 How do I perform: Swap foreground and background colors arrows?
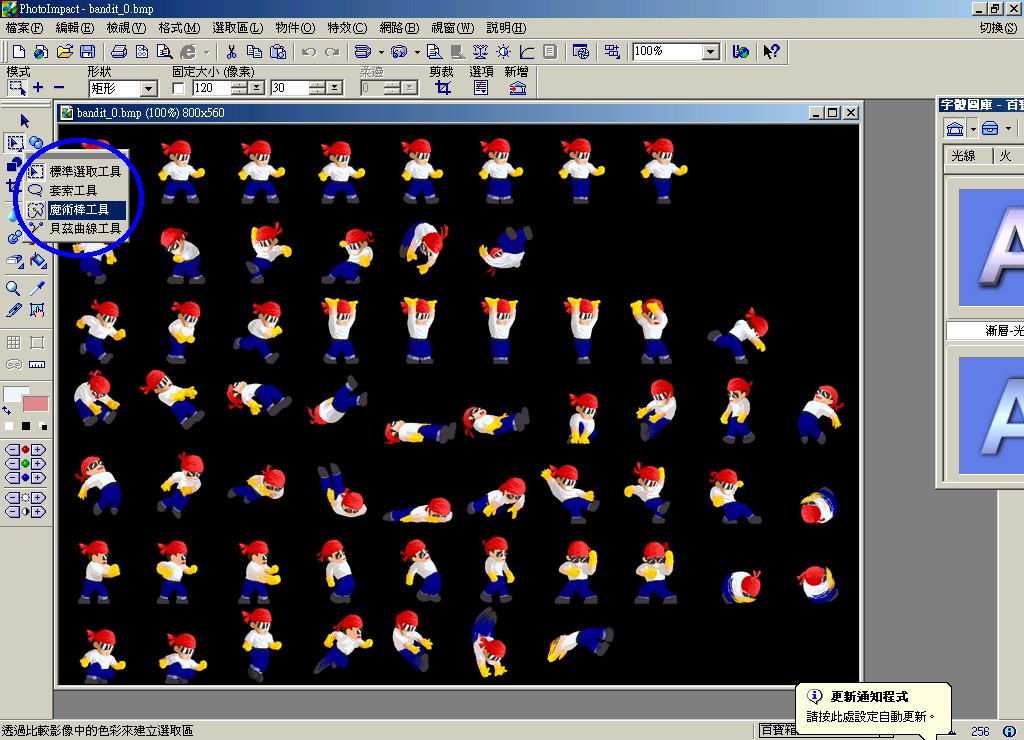click(7, 411)
